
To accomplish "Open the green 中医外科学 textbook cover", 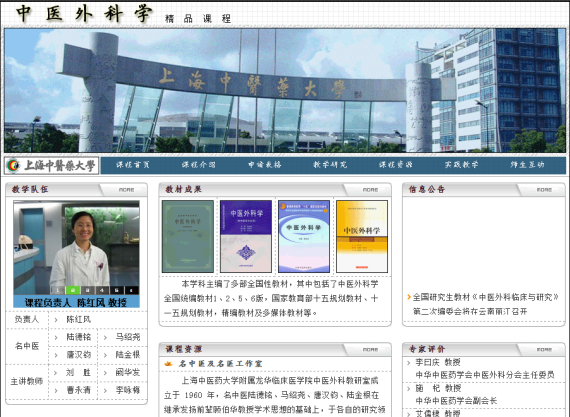I will click(188, 236).
